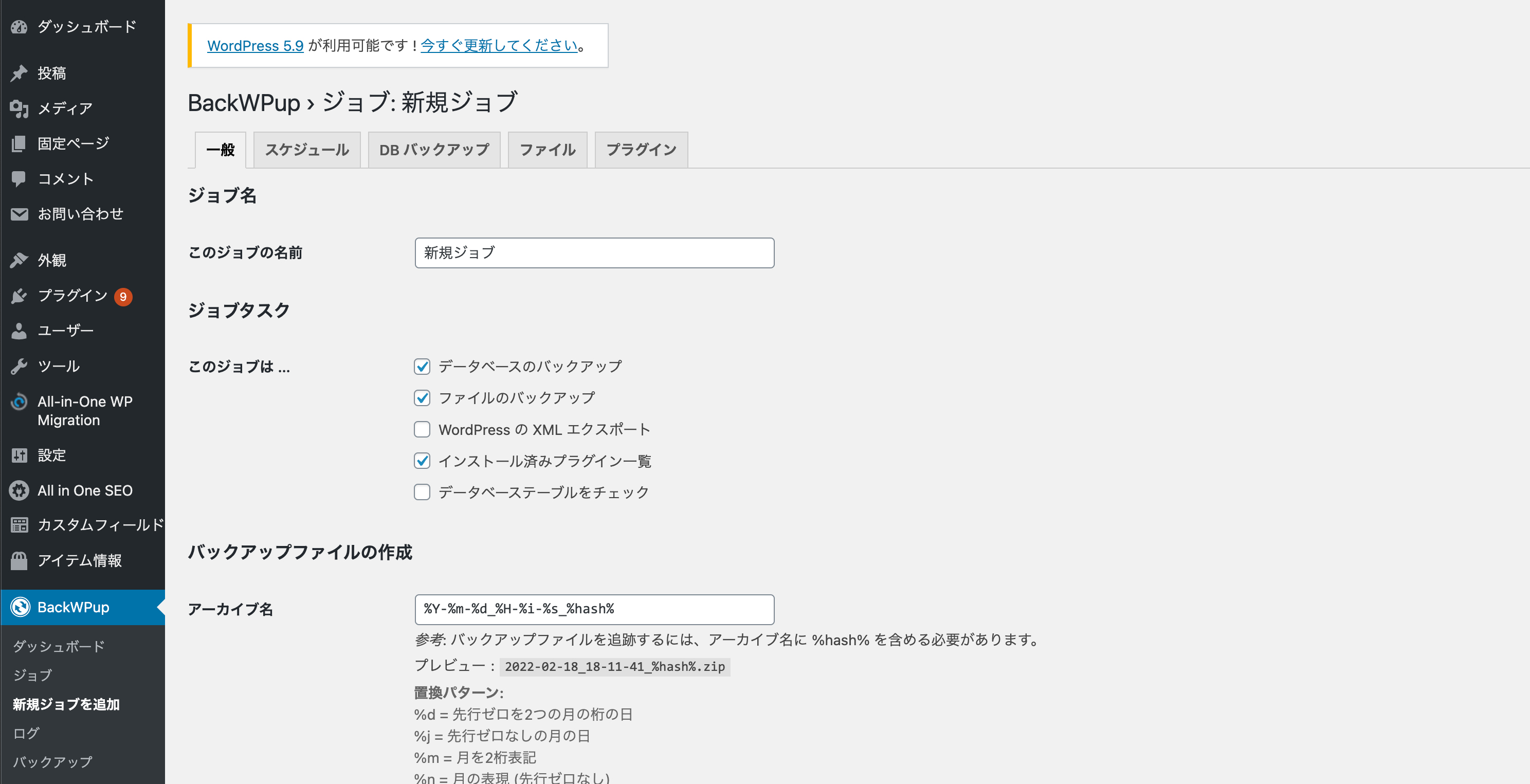1530x784 pixels.
Task: Click the All-in-One WP Migration icon
Action: pos(19,402)
